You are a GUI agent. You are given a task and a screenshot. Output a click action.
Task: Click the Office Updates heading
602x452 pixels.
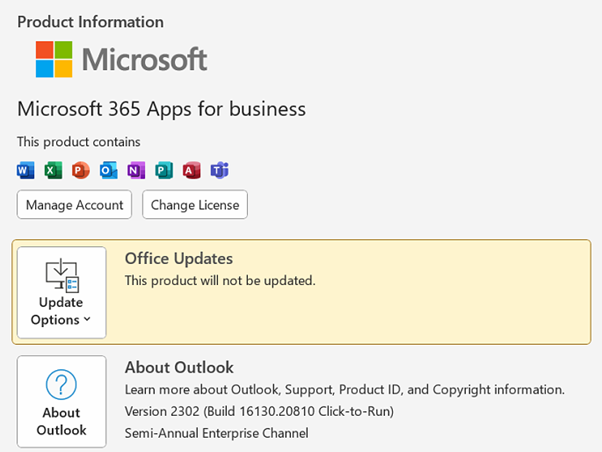pos(179,258)
